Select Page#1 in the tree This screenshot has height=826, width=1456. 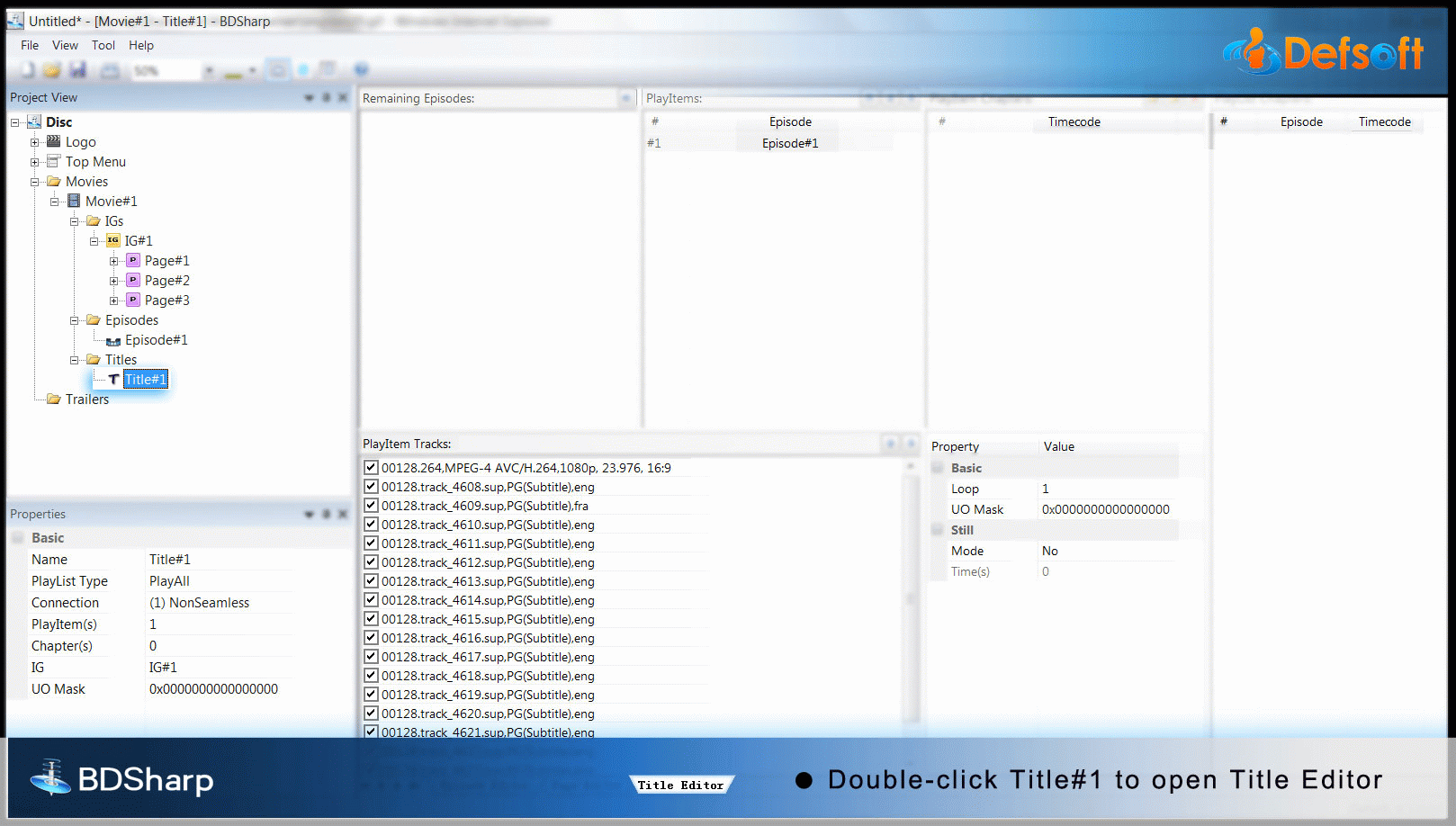point(167,261)
